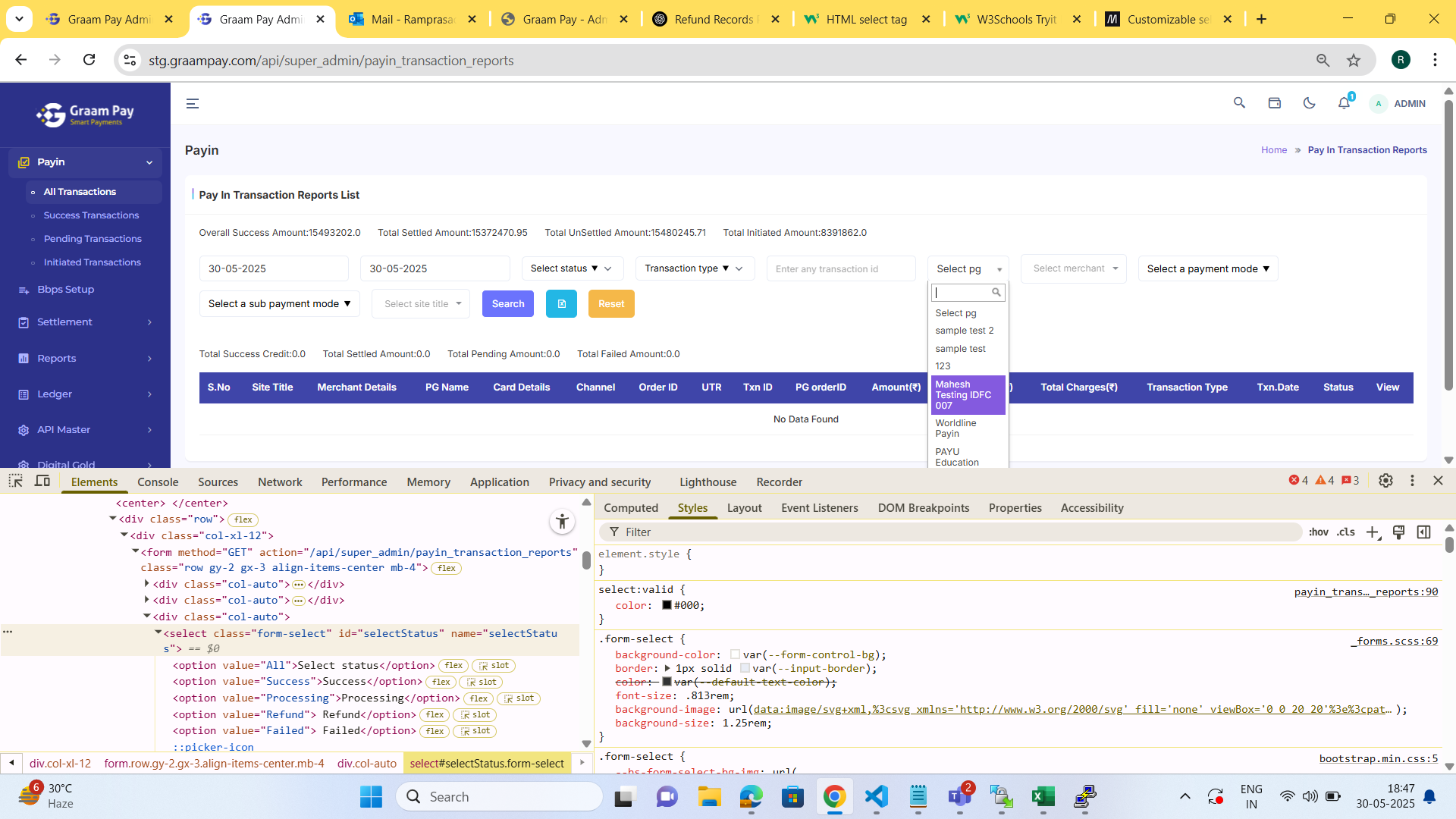Click the Search button

(x=508, y=304)
